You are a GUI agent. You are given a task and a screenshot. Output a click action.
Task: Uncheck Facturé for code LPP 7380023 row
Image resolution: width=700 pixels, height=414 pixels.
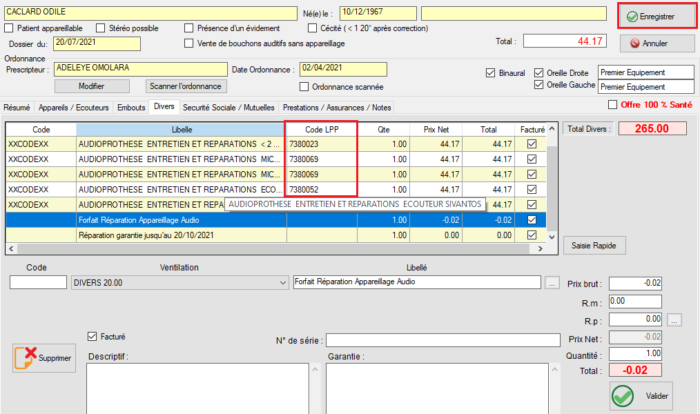tap(532, 144)
